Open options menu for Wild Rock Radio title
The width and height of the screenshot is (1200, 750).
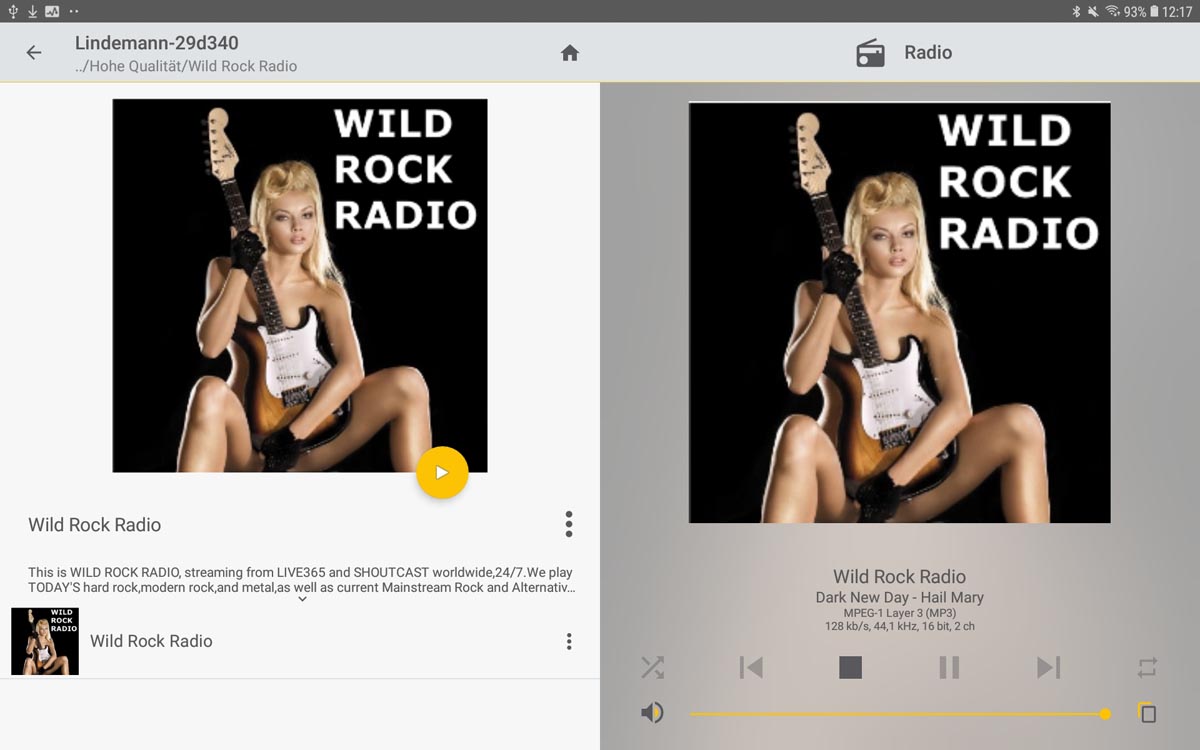568,524
